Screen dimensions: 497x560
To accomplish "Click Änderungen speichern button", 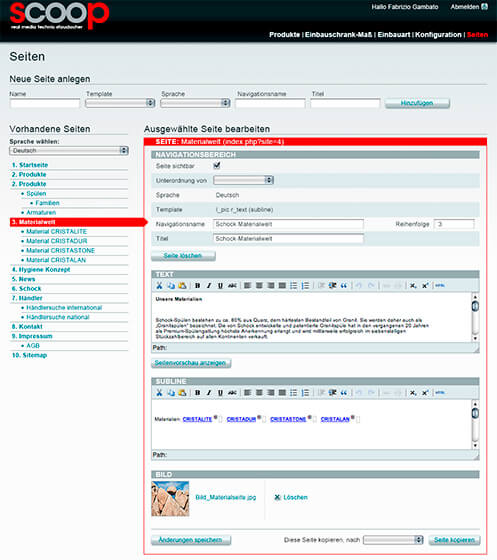I will pos(191,540).
